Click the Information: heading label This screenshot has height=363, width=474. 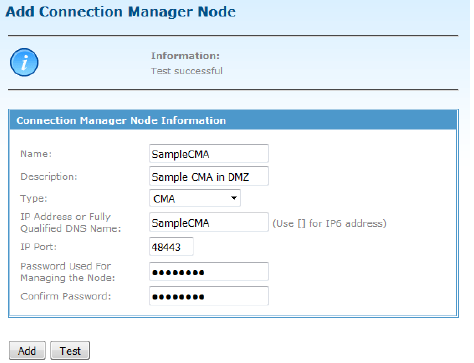185,56
